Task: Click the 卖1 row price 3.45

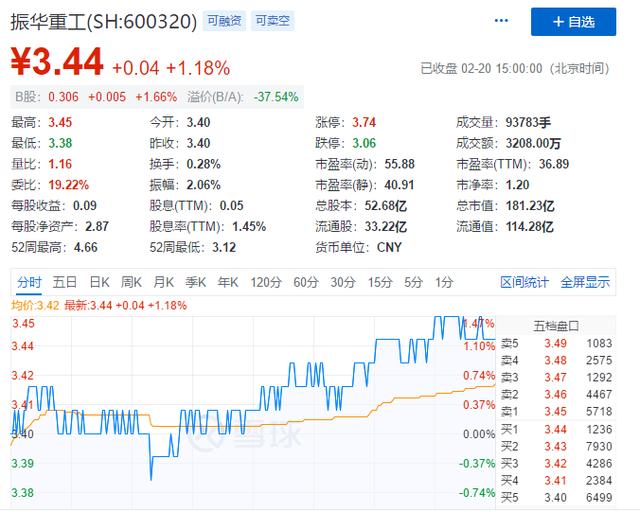Action: tap(556, 411)
